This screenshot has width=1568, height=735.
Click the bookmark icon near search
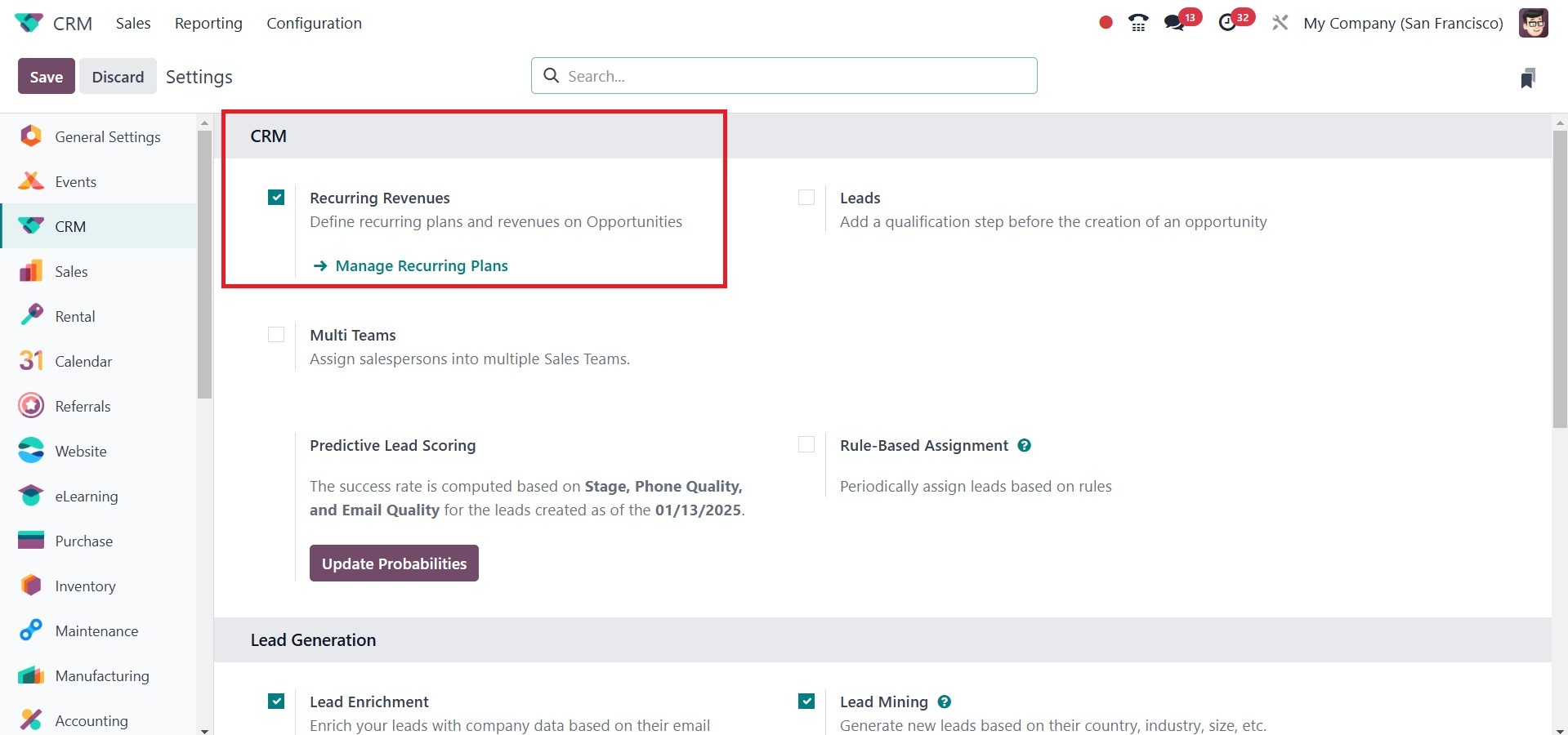(1528, 78)
